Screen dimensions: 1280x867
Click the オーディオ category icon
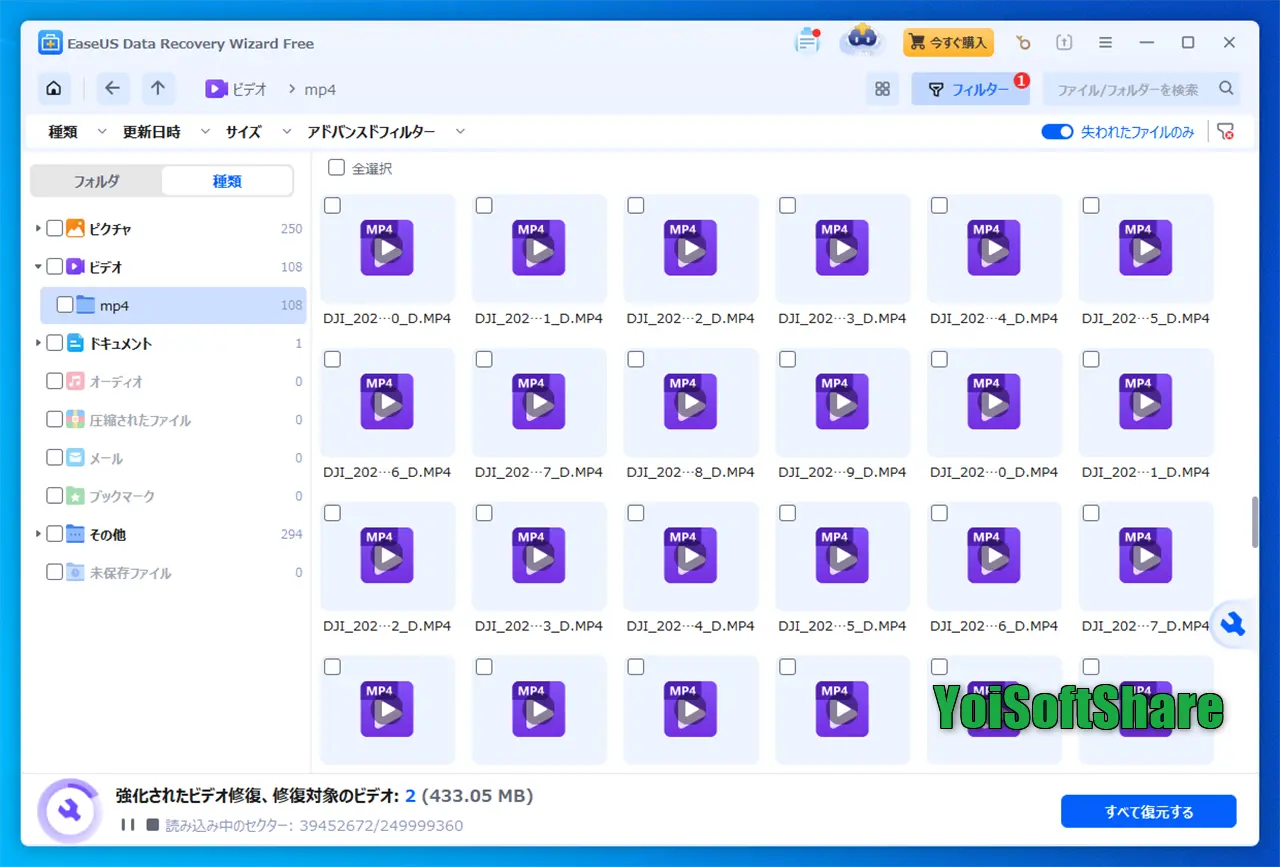[75, 381]
